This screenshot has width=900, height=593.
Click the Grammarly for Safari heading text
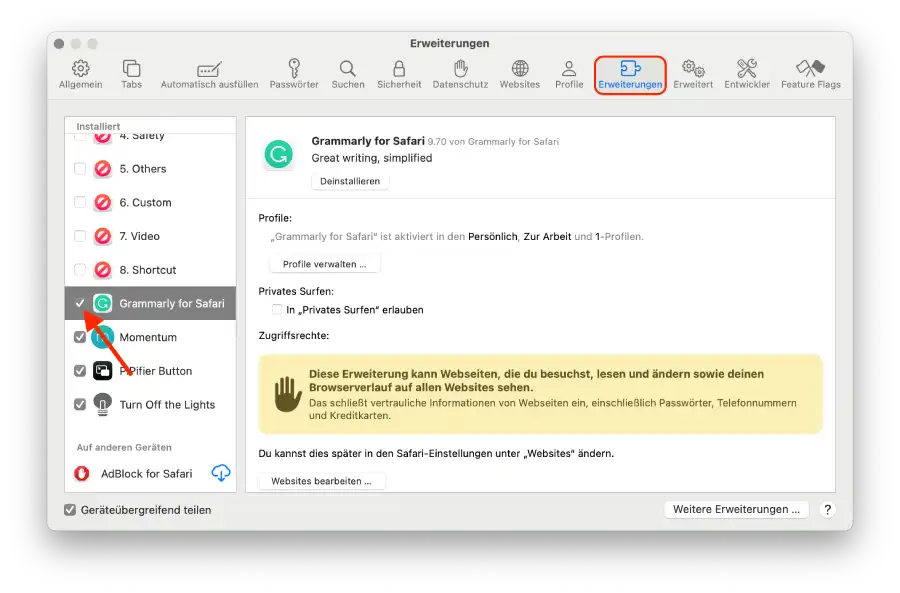coord(368,141)
